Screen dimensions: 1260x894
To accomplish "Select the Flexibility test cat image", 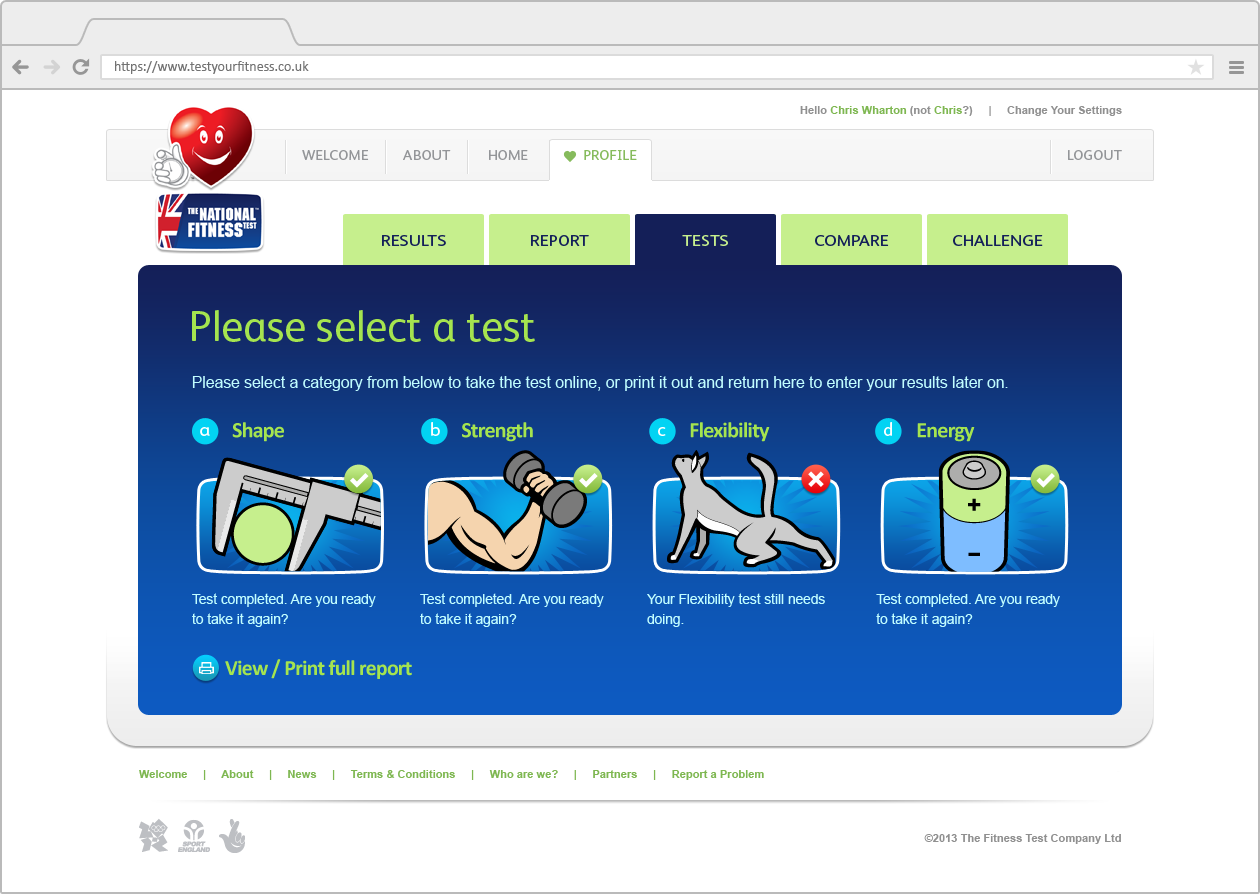I will click(745, 513).
